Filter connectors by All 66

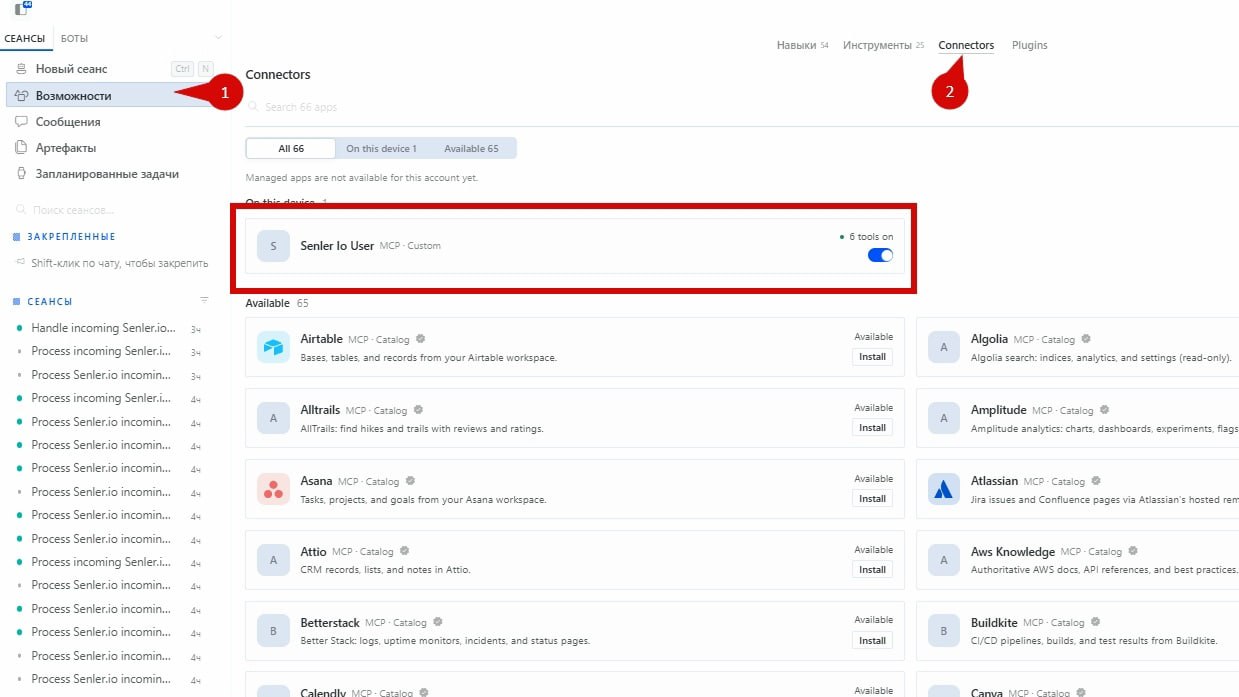291,148
